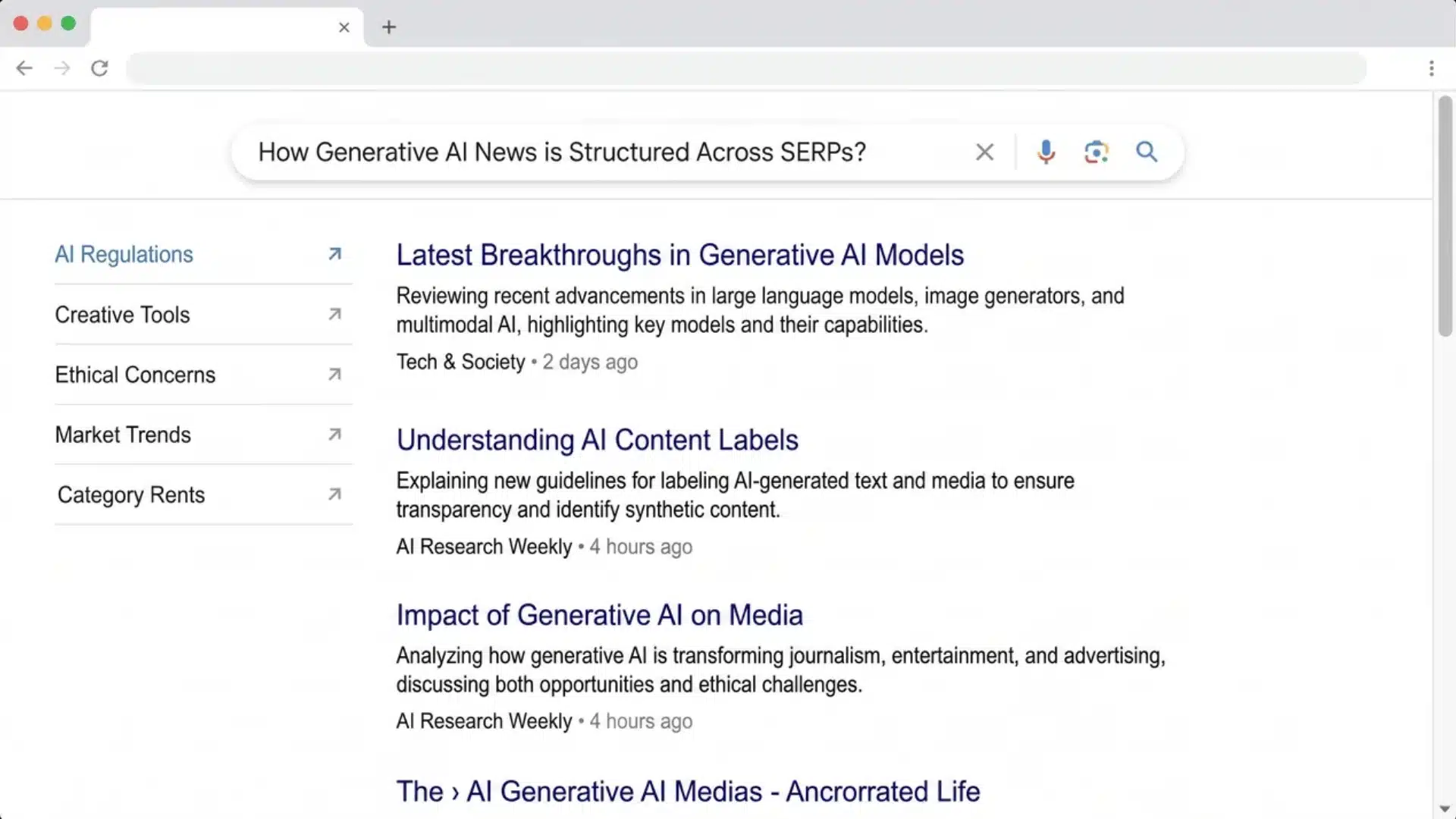Click the '2 days ago' timestamp
This screenshot has height=819, width=1456.
point(590,362)
